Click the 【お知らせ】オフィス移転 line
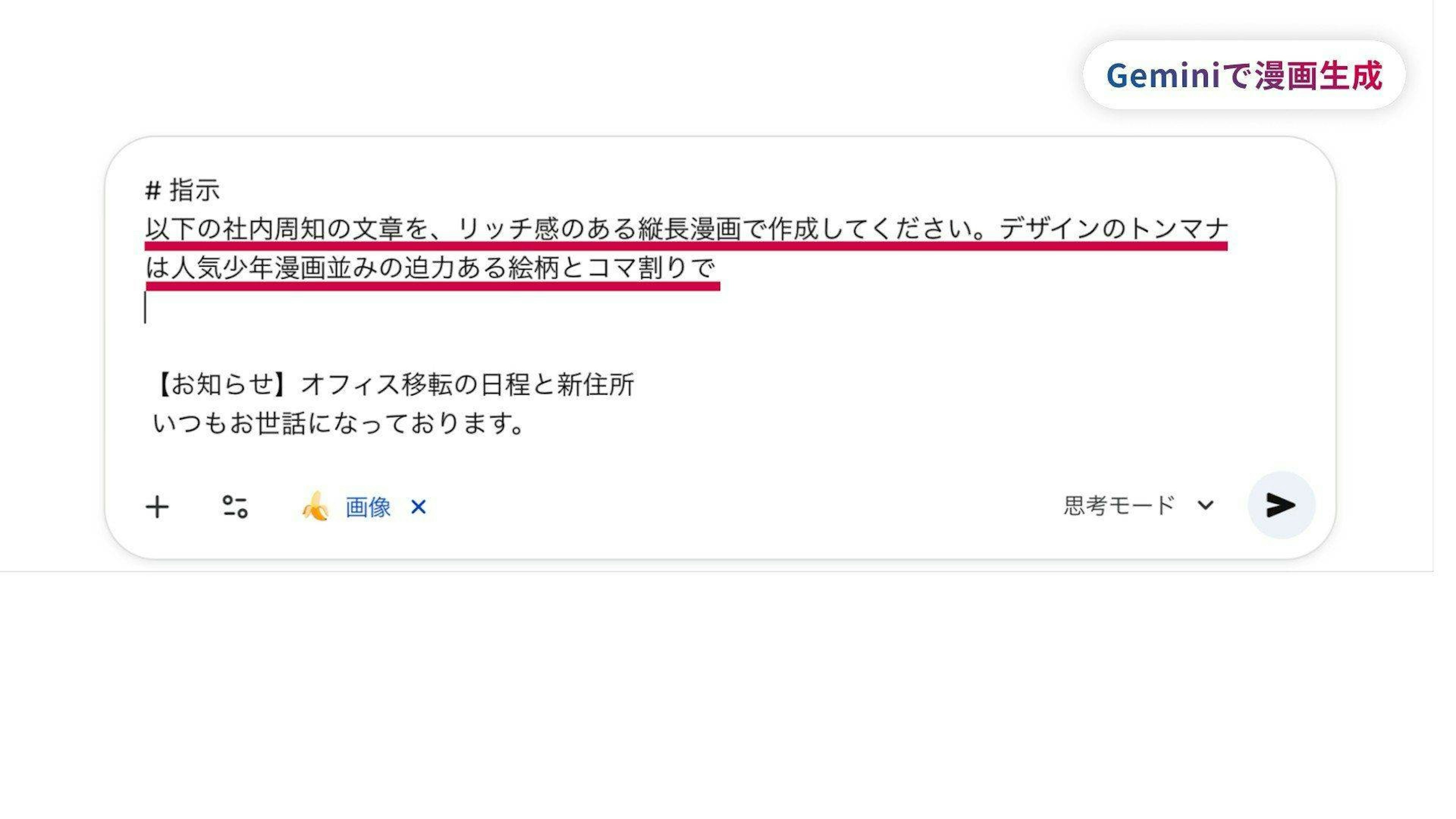 [394, 384]
